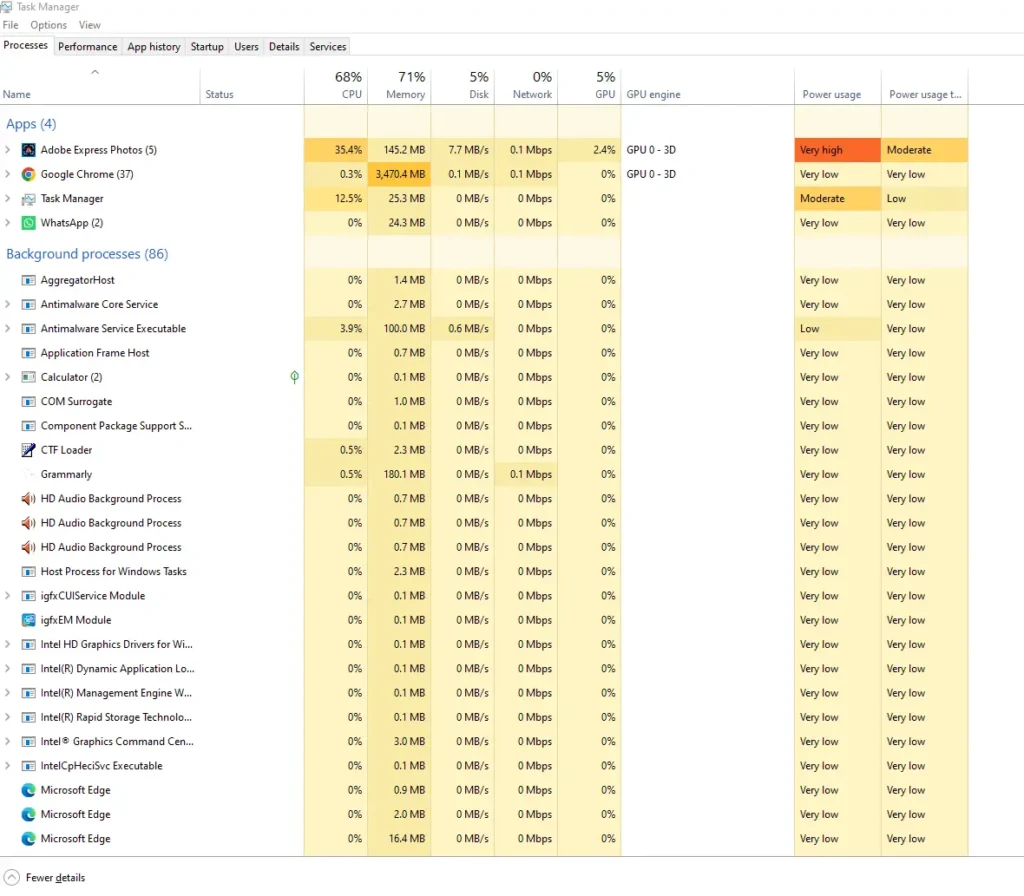Click the Task Manager title bar icon
Viewport: 1024px width, 896px height.
(6, 7)
